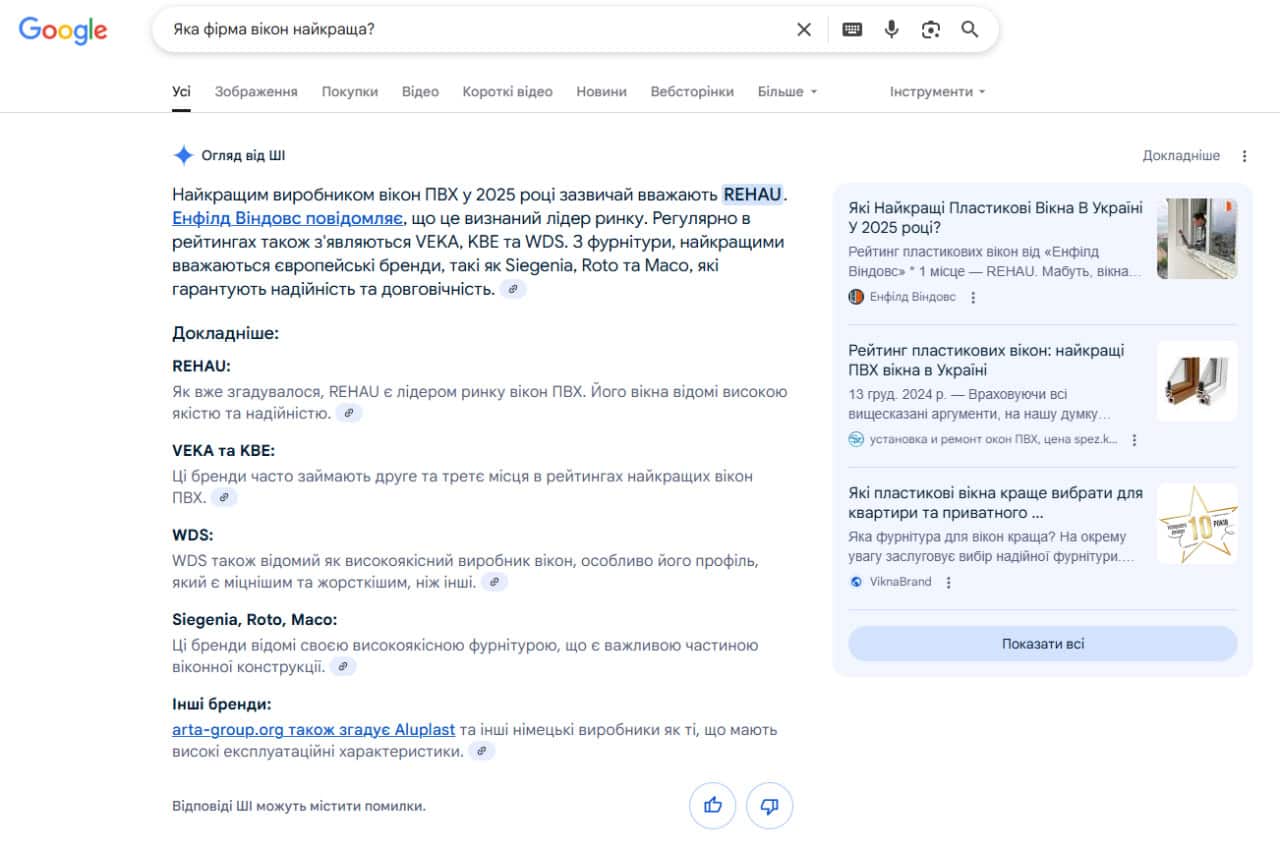Viewport: 1280px width, 849px height.
Task: Expand the Більше dropdown
Action: click(x=788, y=91)
